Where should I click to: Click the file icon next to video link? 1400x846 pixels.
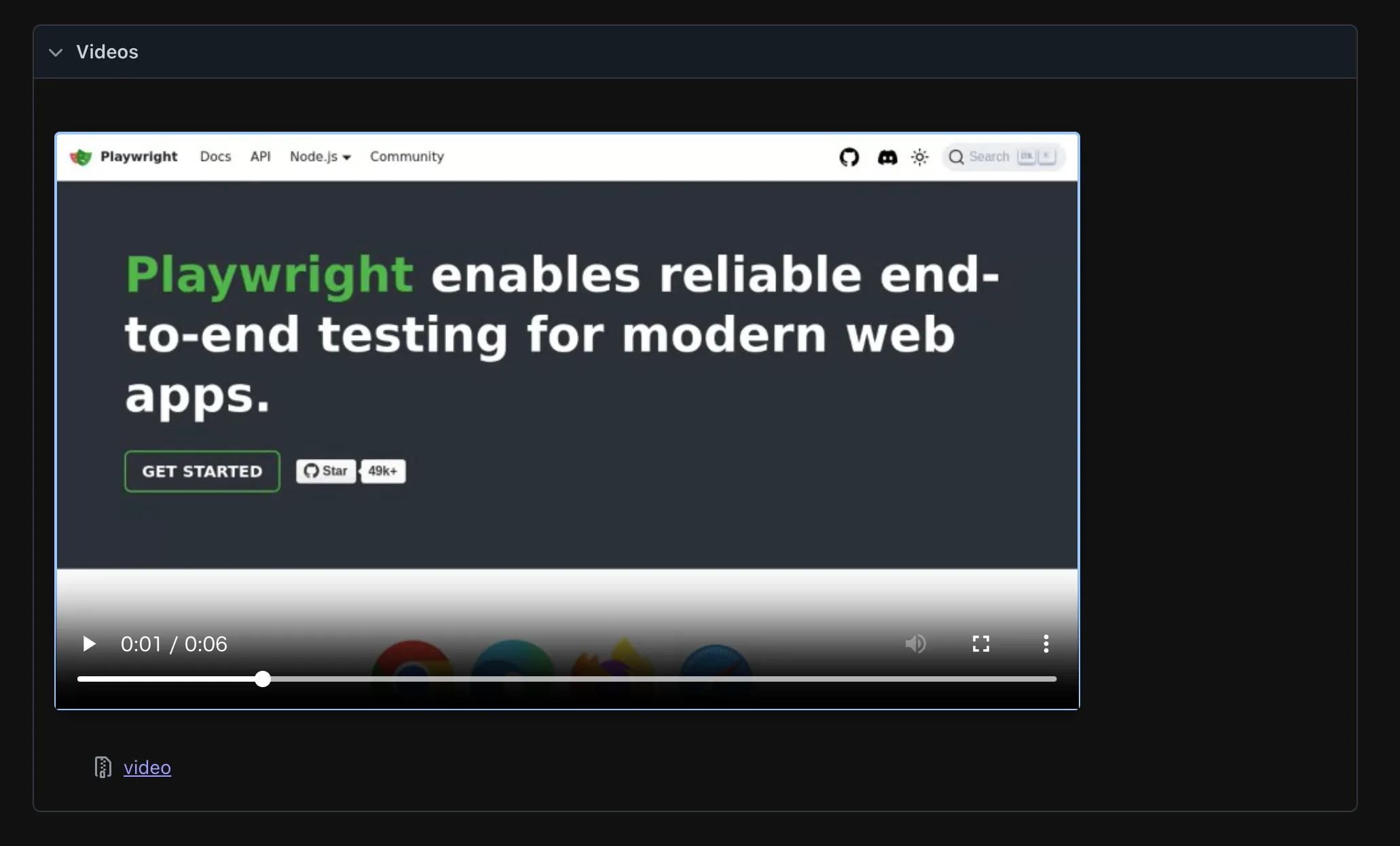[103, 767]
